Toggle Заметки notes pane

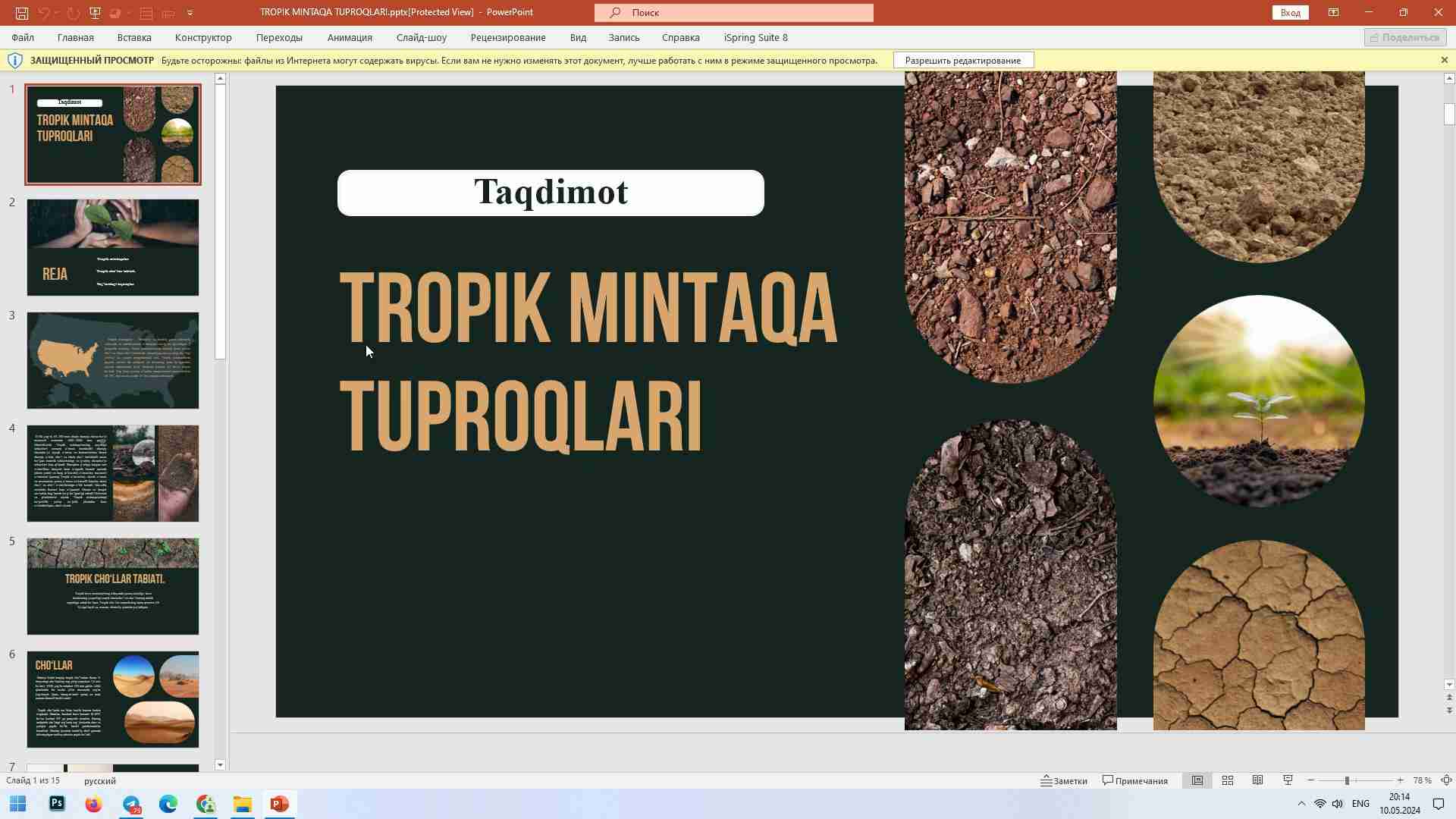pos(1065,780)
